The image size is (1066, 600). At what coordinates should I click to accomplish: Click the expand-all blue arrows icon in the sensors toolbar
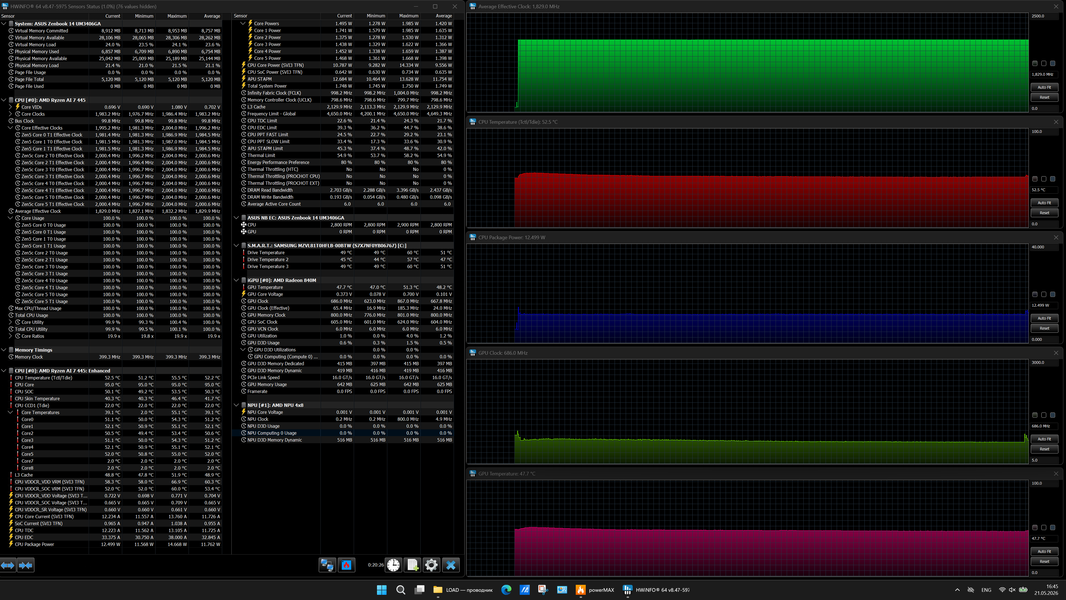(8, 565)
